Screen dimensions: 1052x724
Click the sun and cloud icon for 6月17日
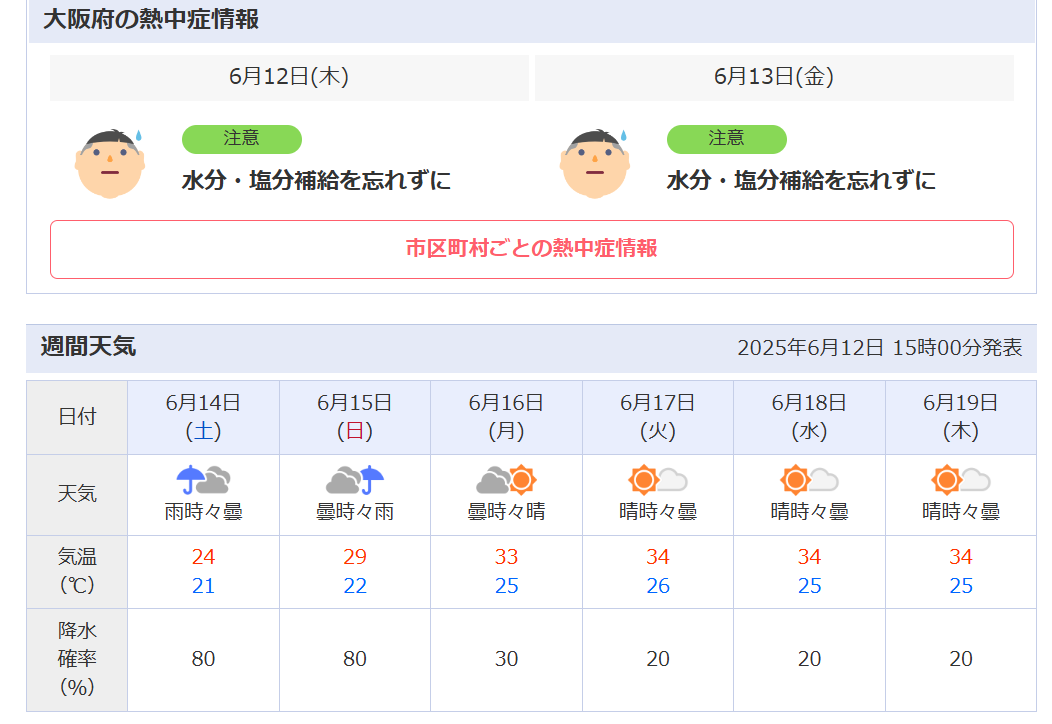coord(658,480)
